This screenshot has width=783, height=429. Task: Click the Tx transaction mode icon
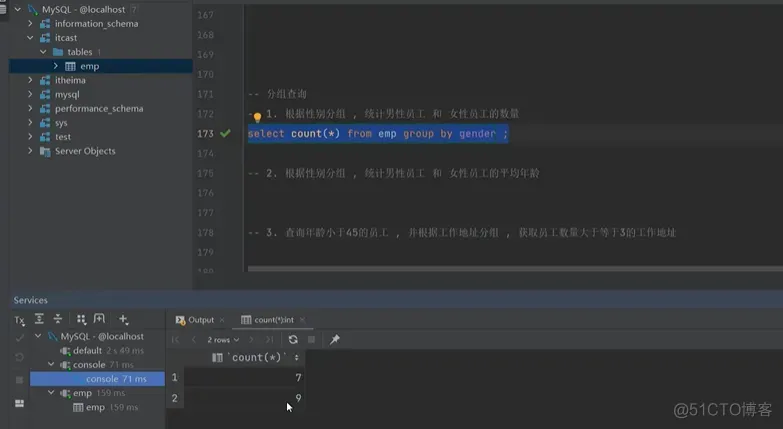19,320
